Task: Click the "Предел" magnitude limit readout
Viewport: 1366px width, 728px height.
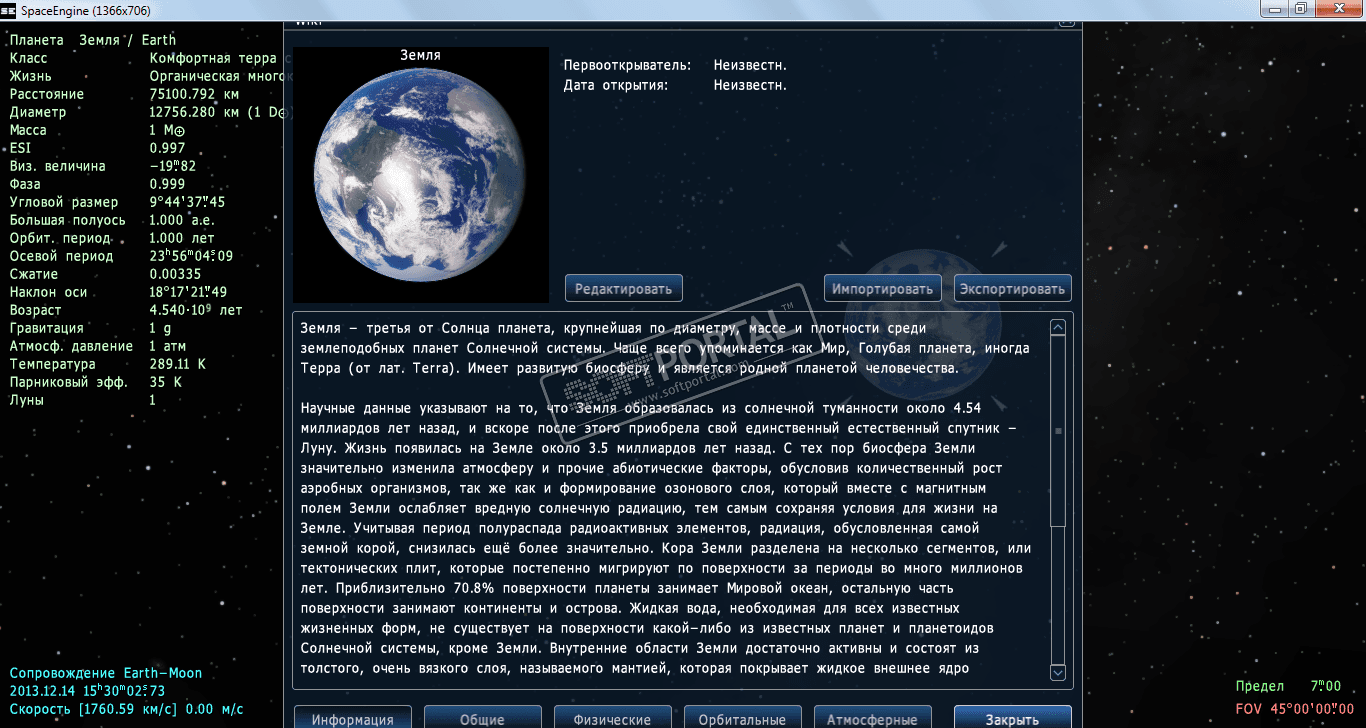Action: point(1288,686)
